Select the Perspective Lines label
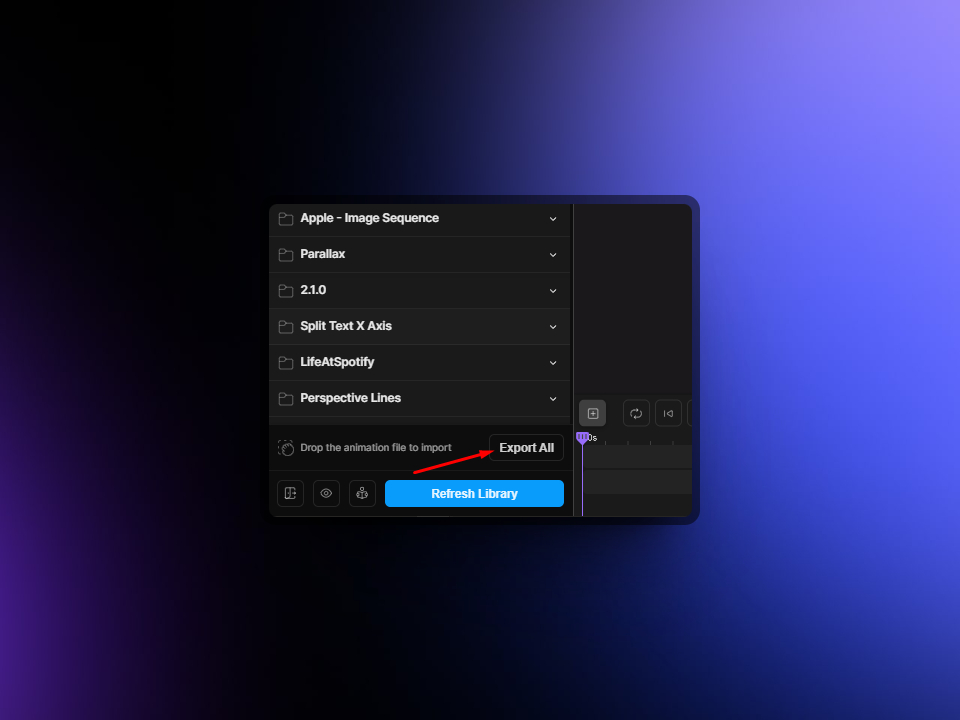Screen dimensions: 960x720 (350, 398)
